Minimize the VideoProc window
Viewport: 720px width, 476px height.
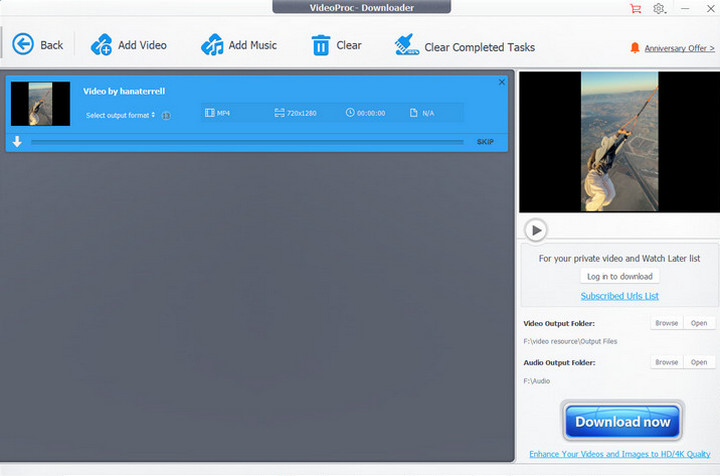[685, 8]
